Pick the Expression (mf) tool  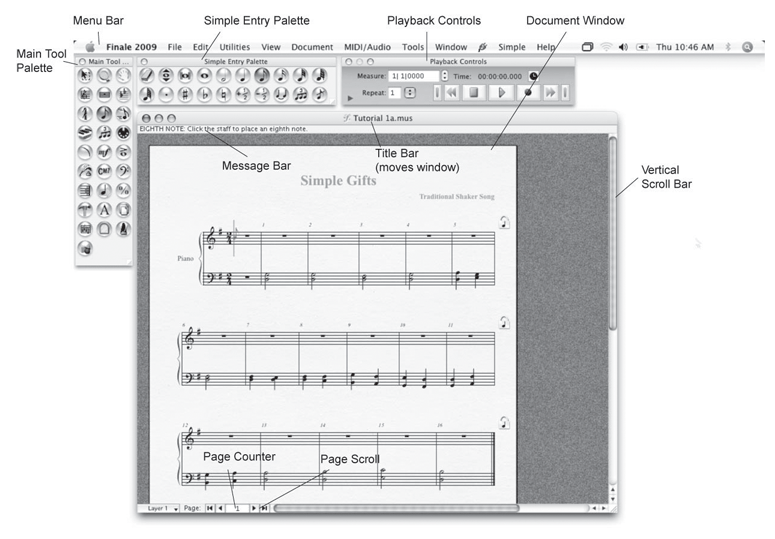point(104,152)
